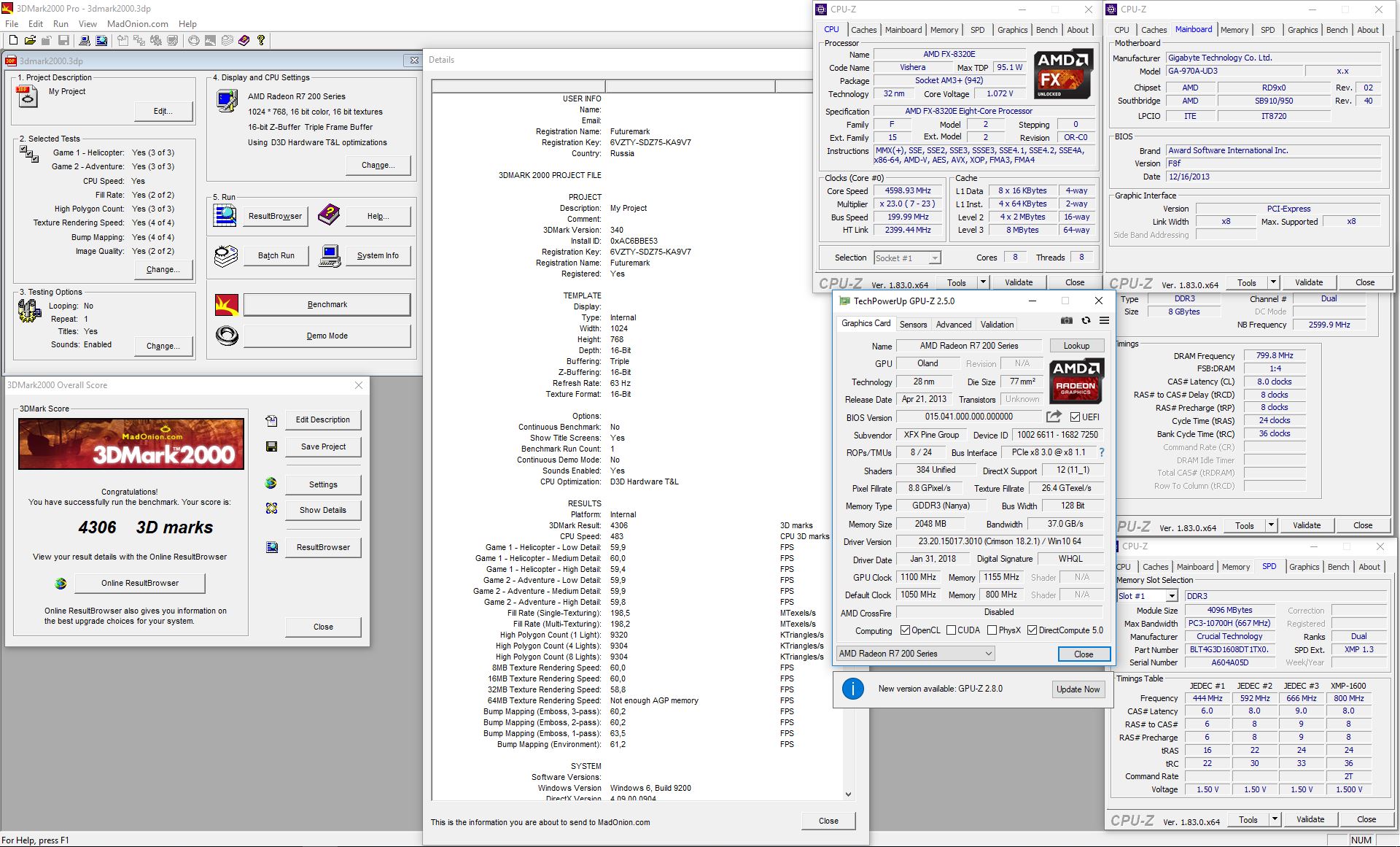Click the info icon in GPU-Z update notice
Image resolution: width=1400 pixels, height=847 pixels.
852,689
